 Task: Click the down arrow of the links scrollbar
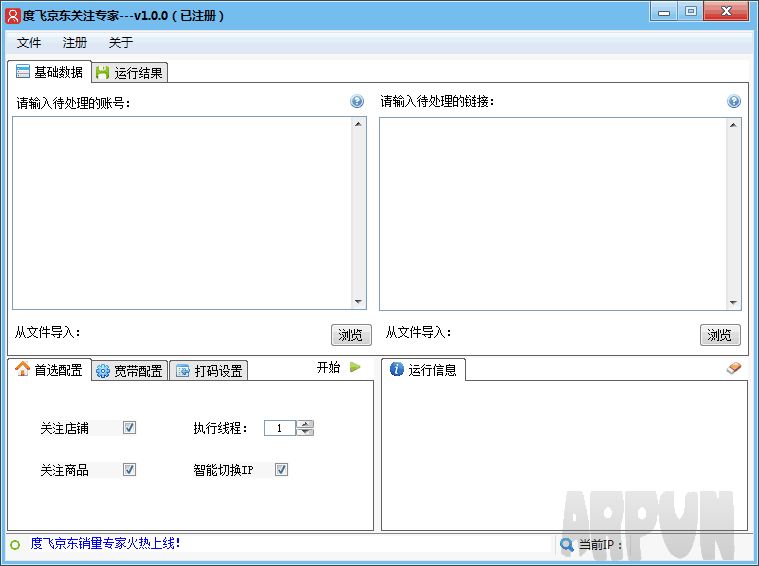tap(733, 303)
